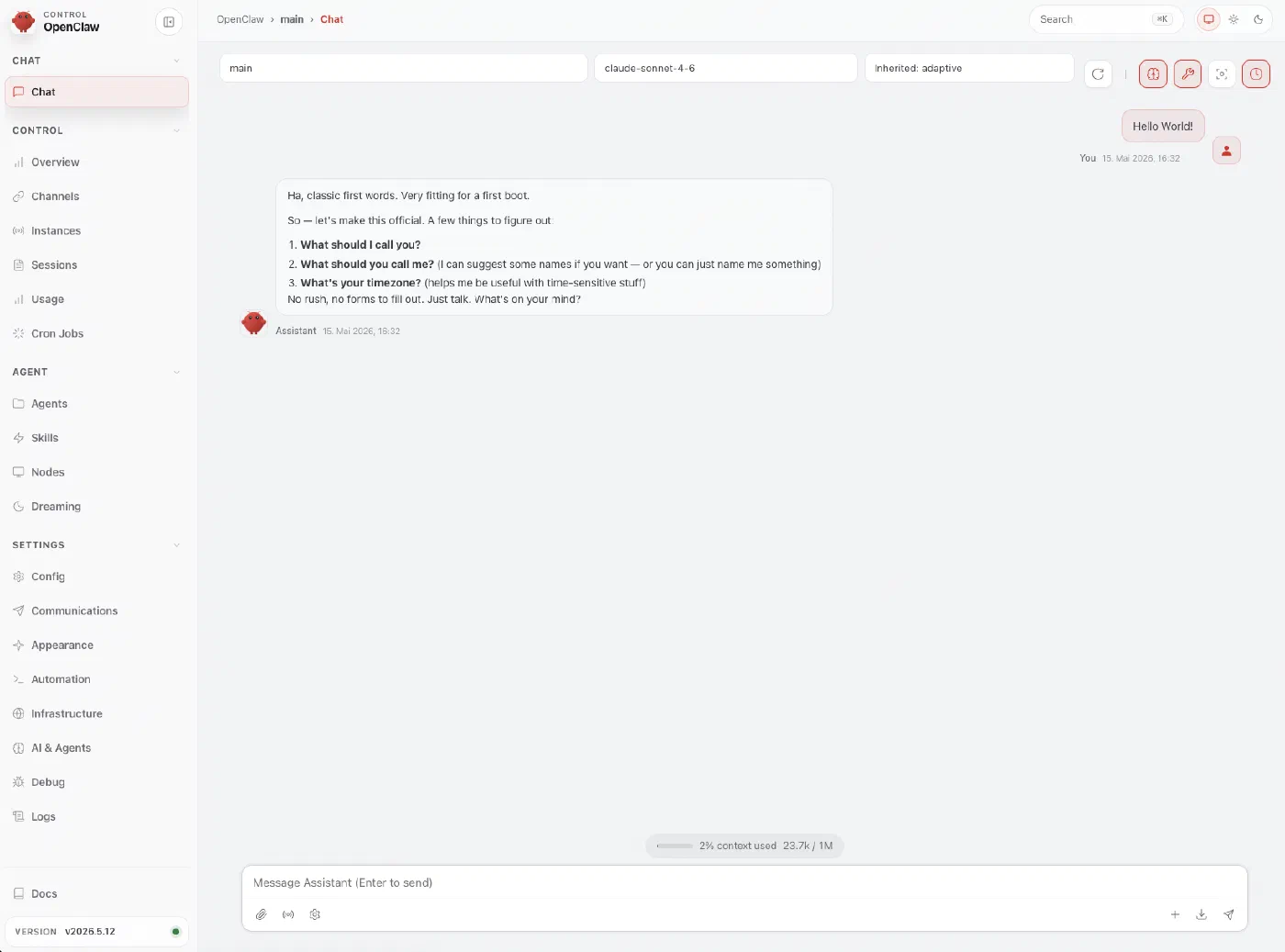This screenshot has width=1285, height=952.
Task: Click the OpenClaw breadcrumb
Action: click(240, 19)
